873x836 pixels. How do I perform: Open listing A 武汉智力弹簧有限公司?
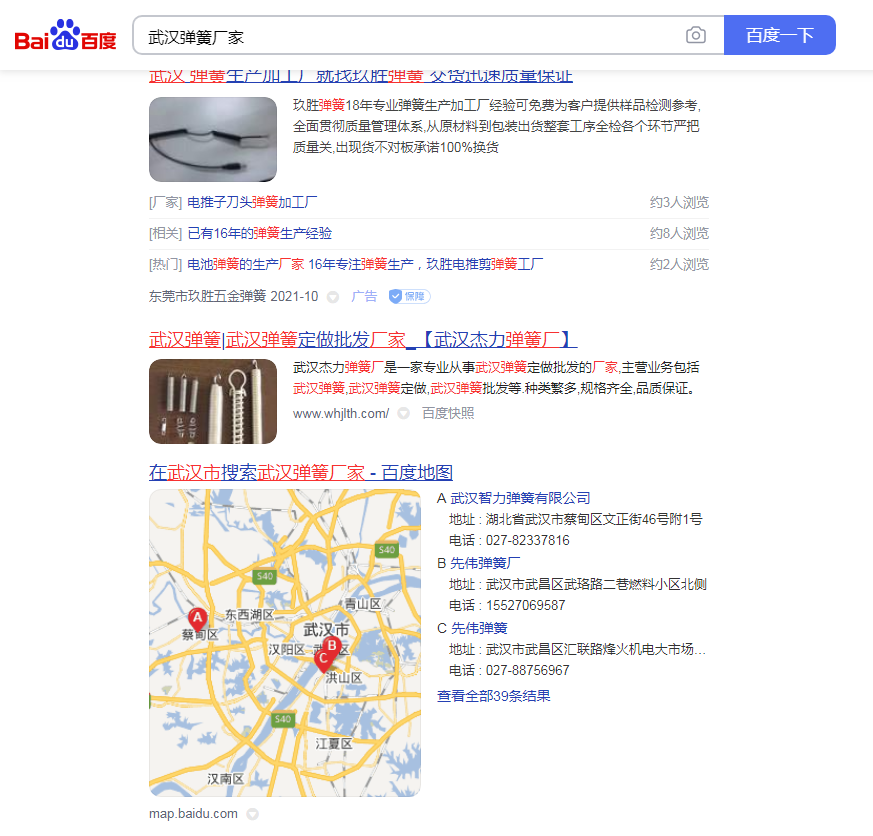click(520, 498)
